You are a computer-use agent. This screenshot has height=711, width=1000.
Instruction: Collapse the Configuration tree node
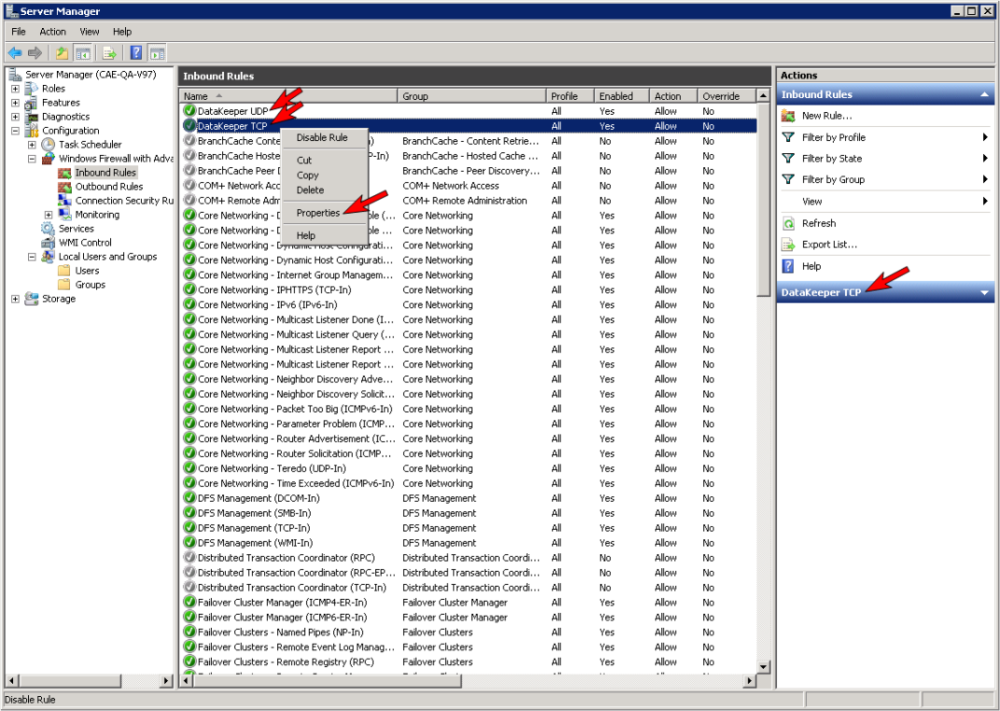click(x=15, y=131)
